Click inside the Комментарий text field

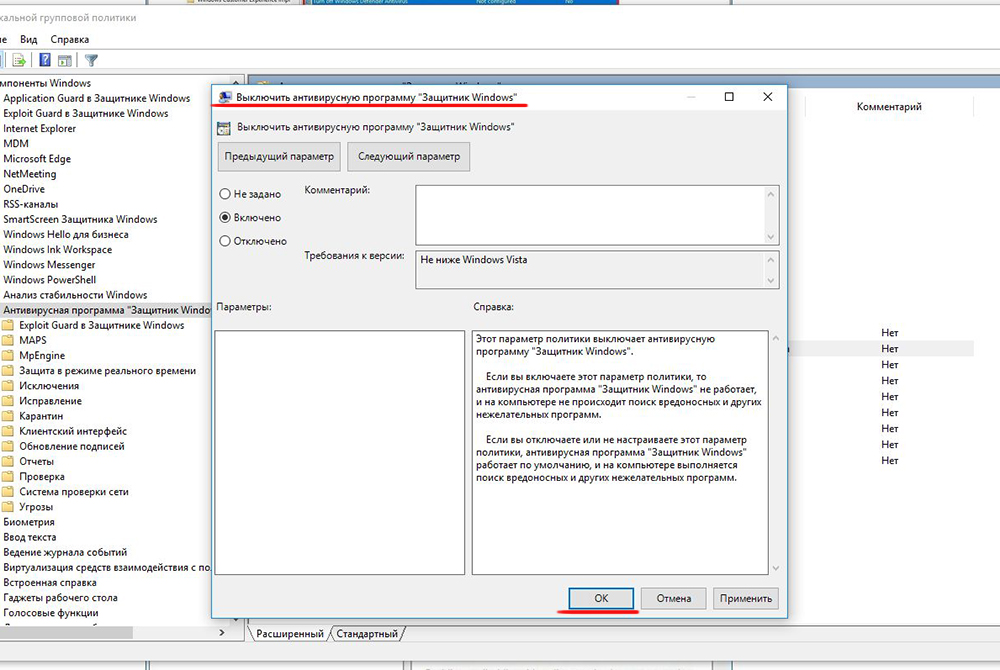(590, 213)
